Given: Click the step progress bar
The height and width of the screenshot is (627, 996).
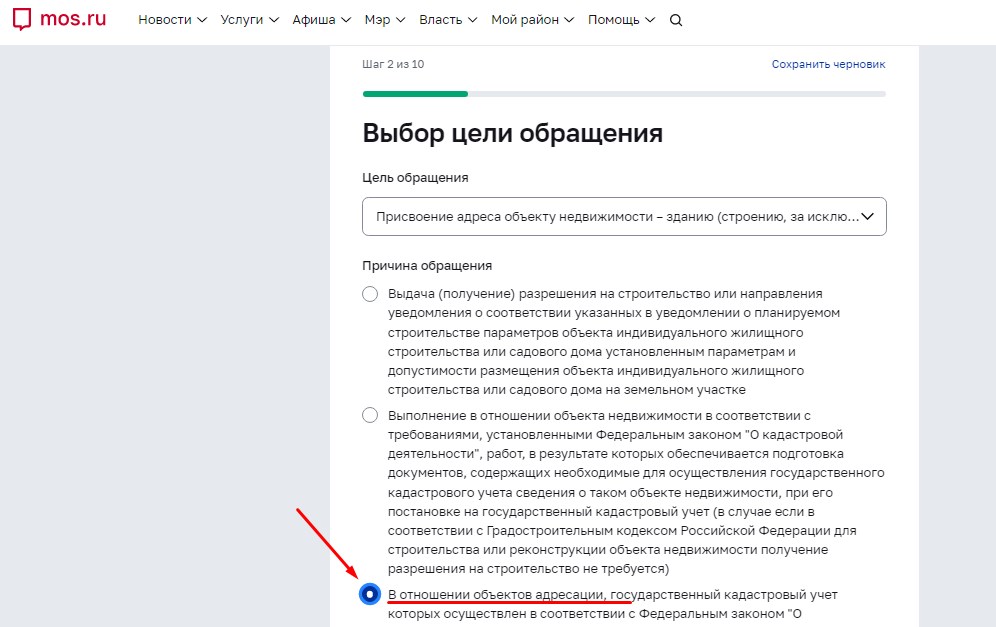Looking at the screenshot, I should 624,94.
